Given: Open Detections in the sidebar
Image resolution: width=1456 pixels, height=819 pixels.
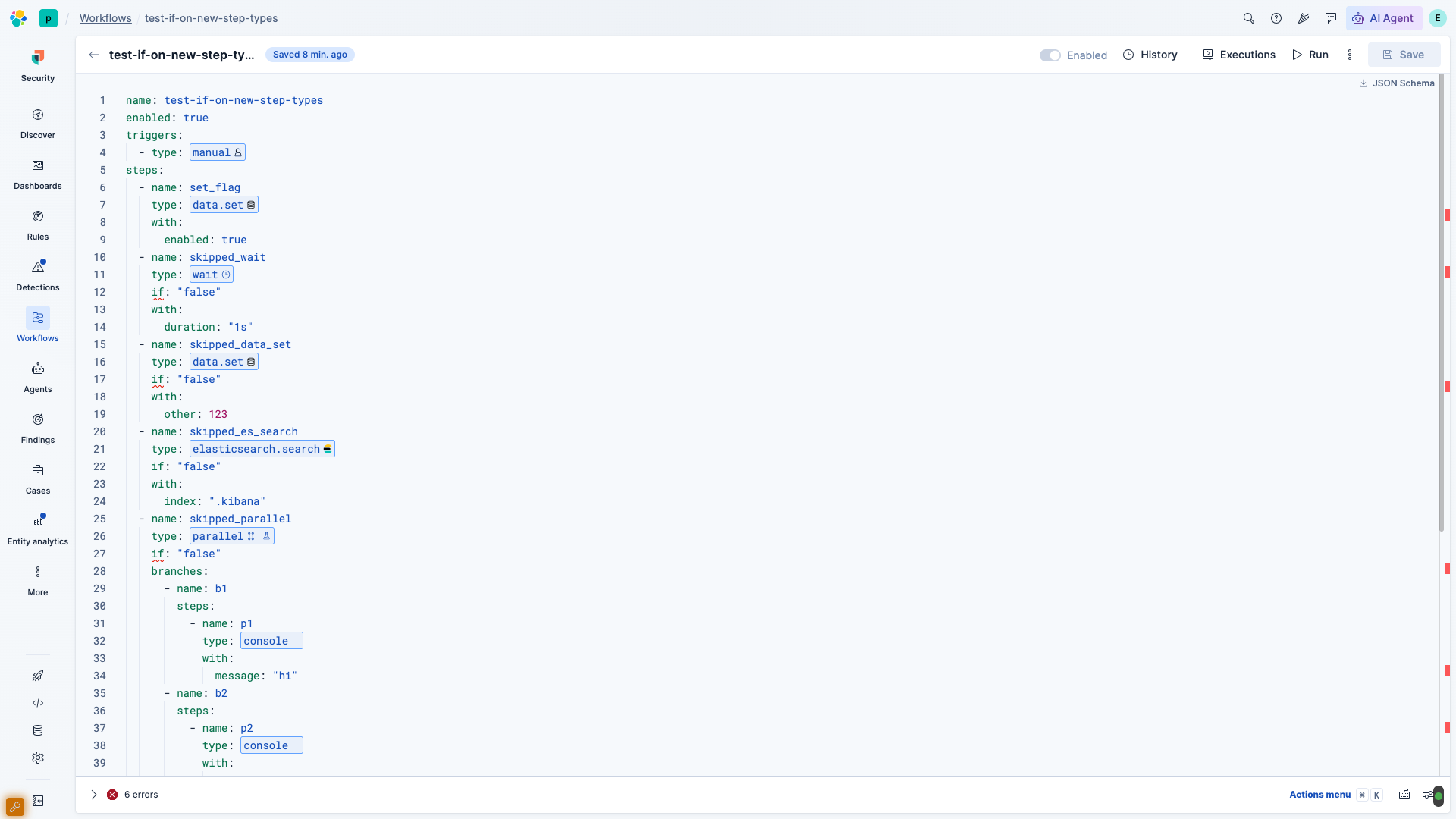Looking at the screenshot, I should click(38, 276).
